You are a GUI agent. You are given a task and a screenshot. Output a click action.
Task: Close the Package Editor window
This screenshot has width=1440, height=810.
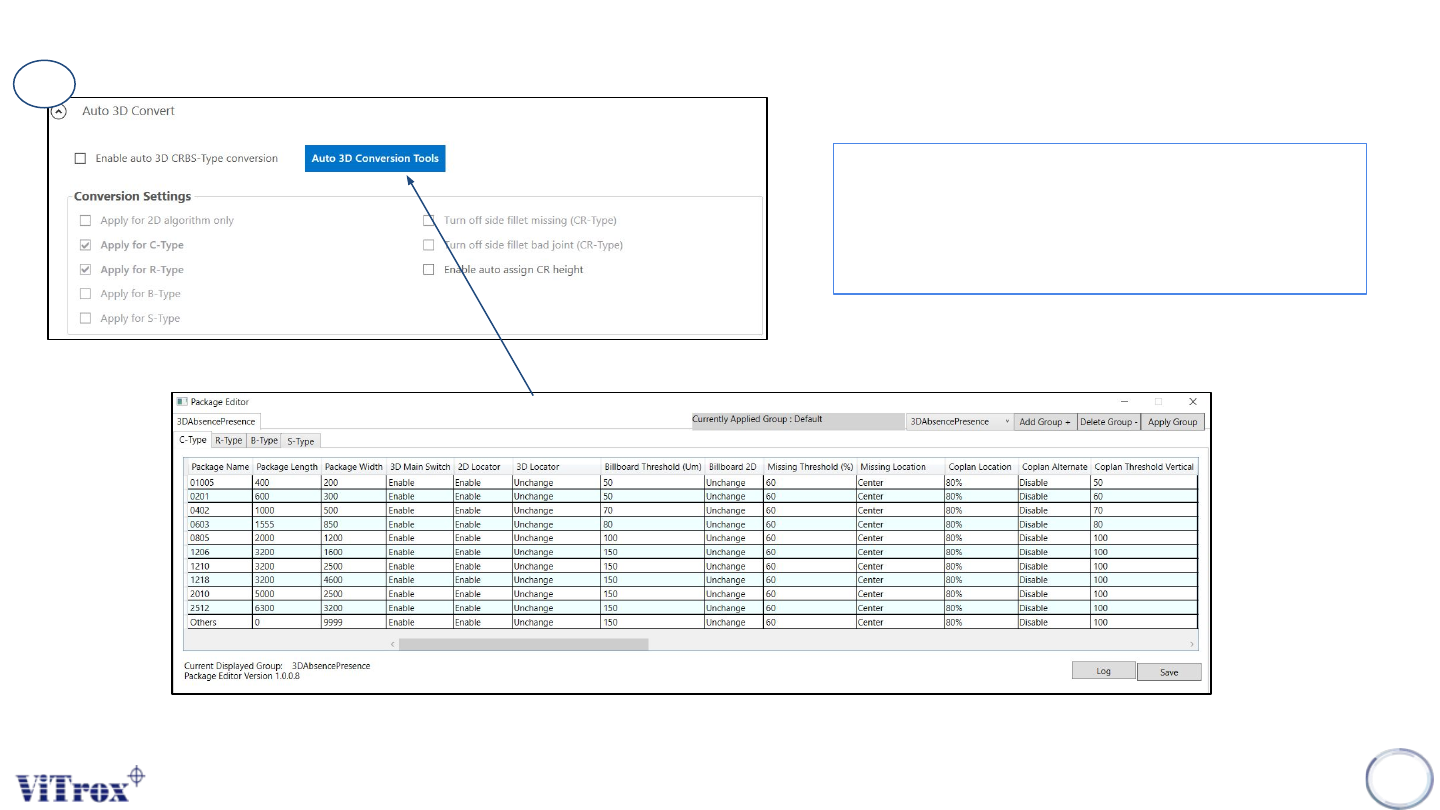[1192, 401]
